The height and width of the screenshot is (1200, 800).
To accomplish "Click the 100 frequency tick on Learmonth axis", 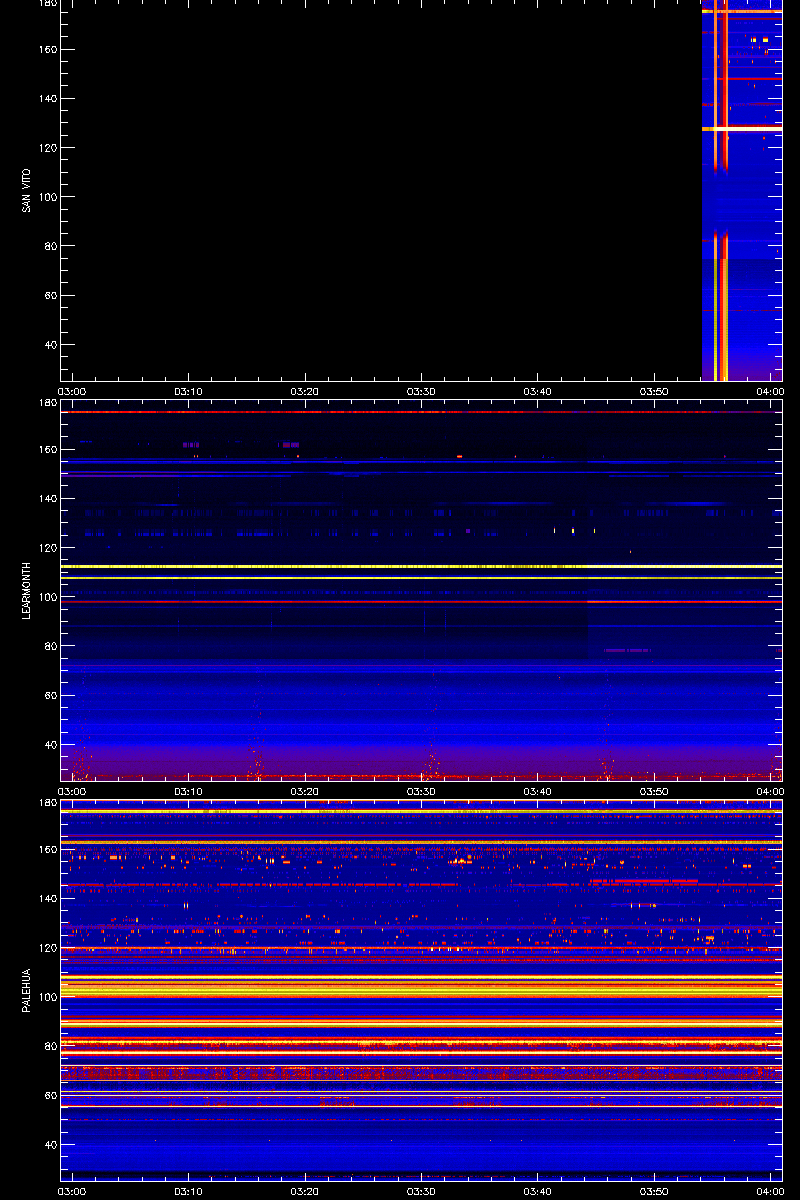I will click(x=46, y=597).
